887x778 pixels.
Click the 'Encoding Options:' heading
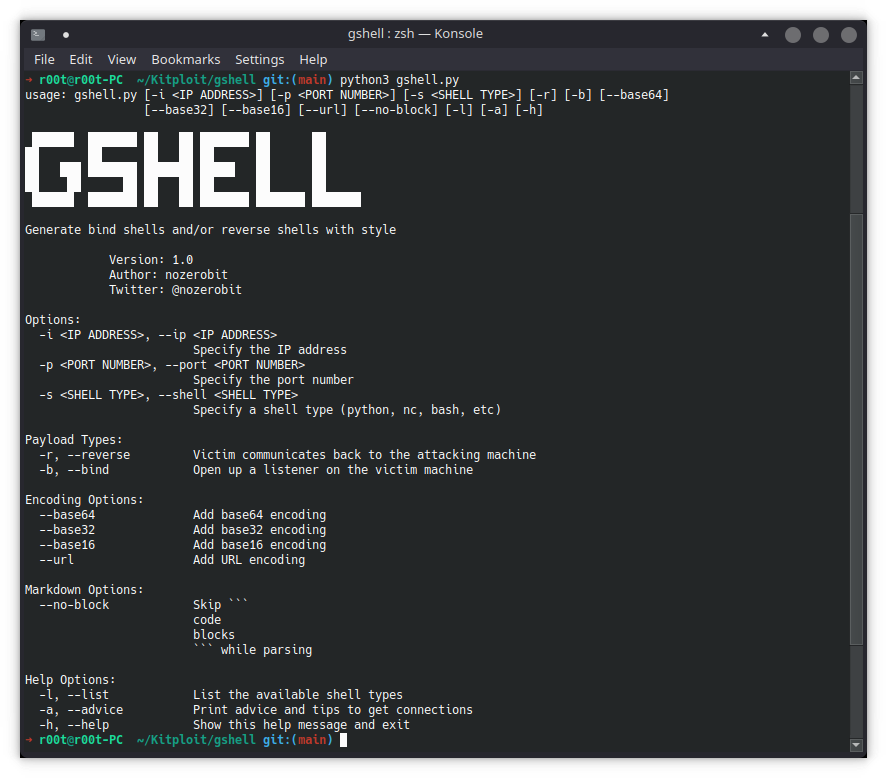(x=84, y=500)
